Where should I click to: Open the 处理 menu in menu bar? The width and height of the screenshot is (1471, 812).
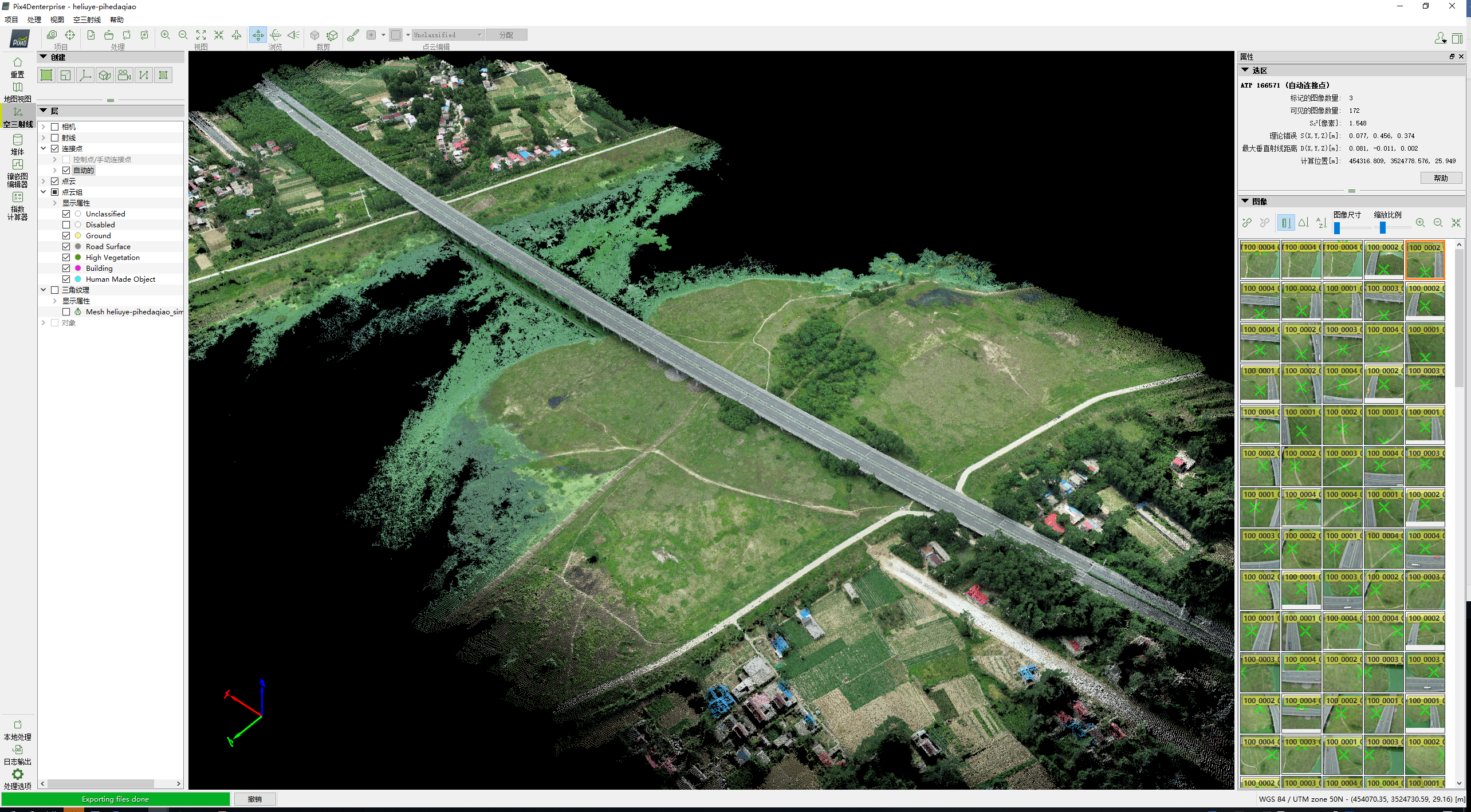pyautogui.click(x=34, y=19)
